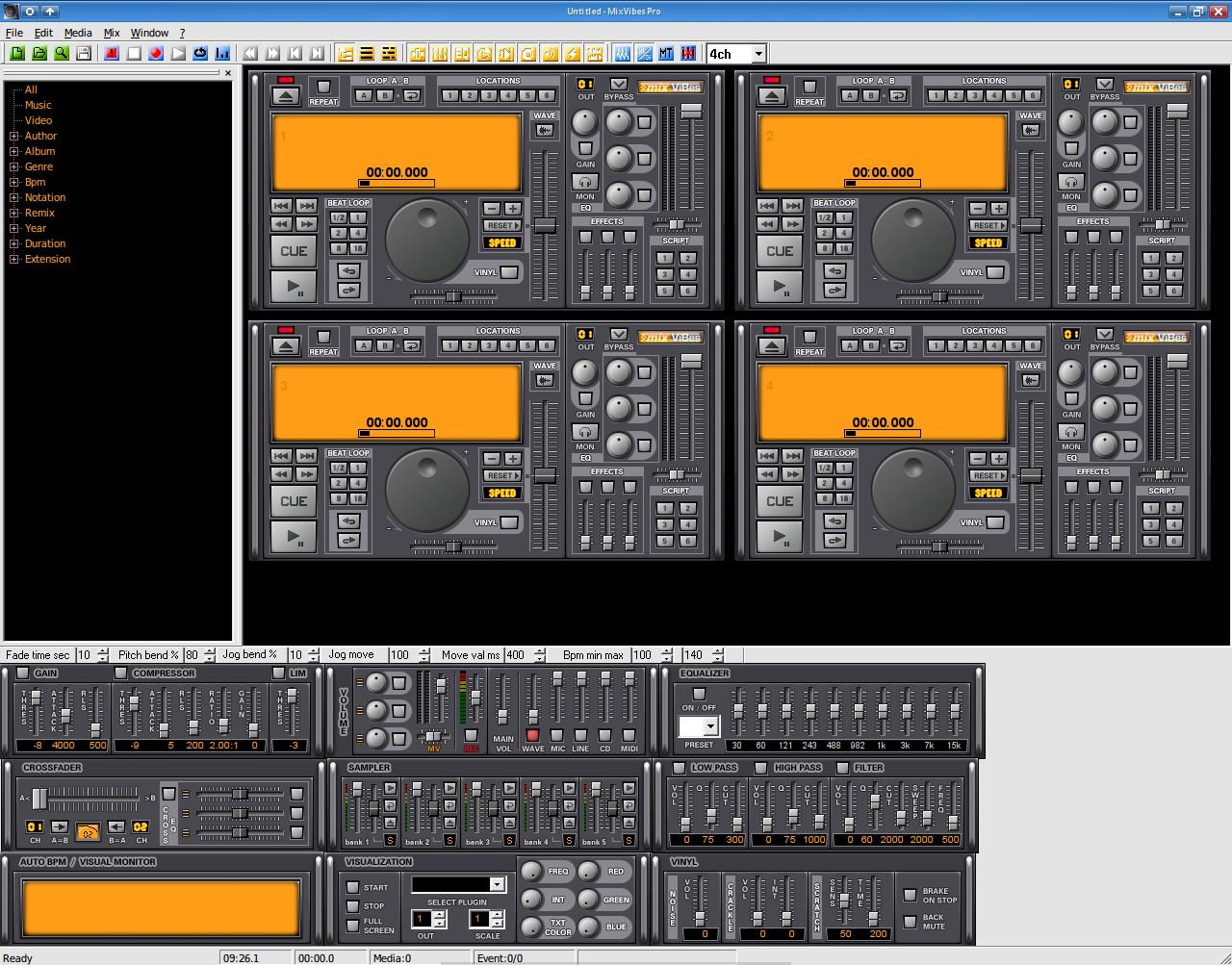Enable the LOW PASS filter checkbox

coord(680,767)
